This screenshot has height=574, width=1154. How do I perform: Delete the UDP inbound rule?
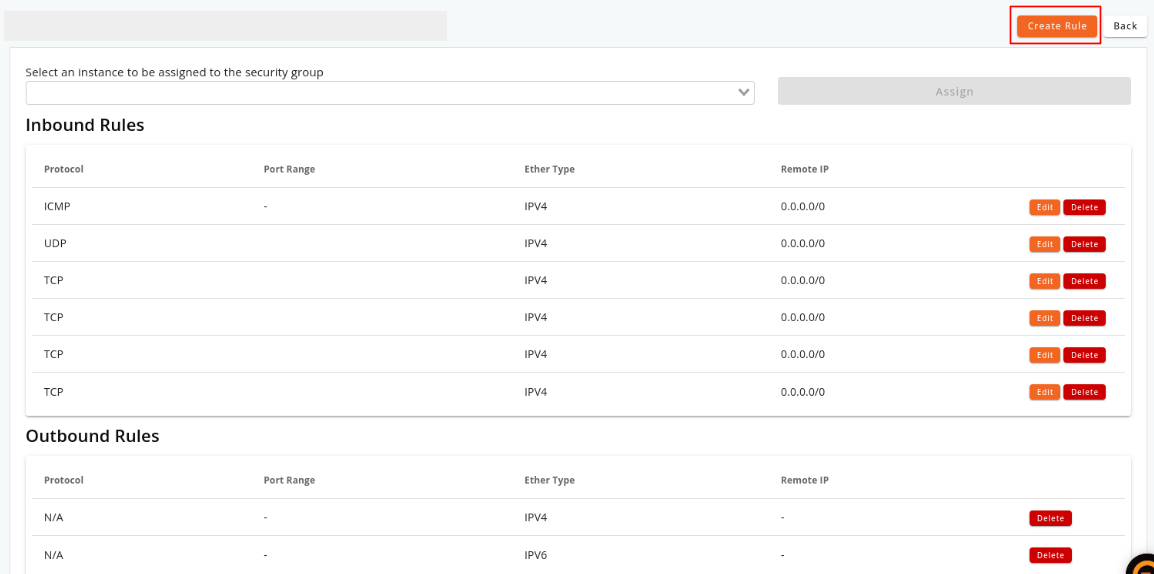(x=1084, y=244)
